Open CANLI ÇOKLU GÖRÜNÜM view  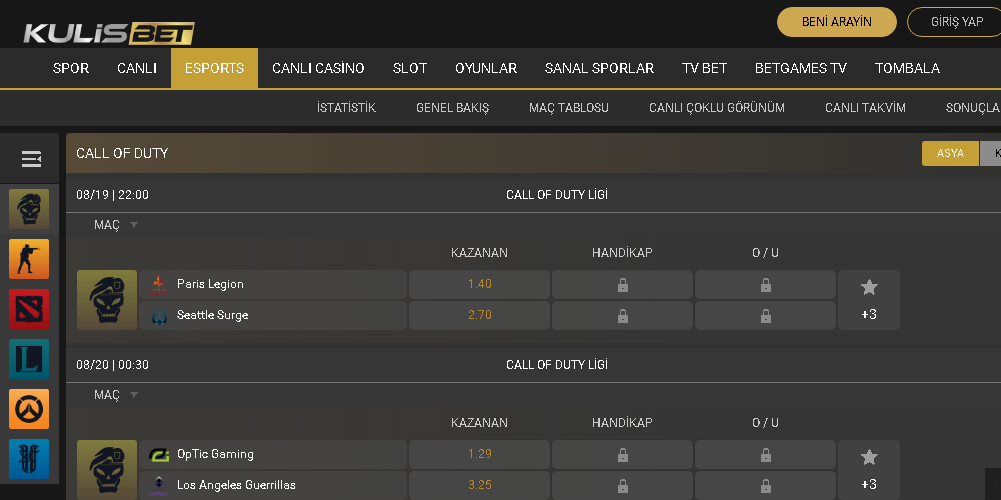point(717,108)
